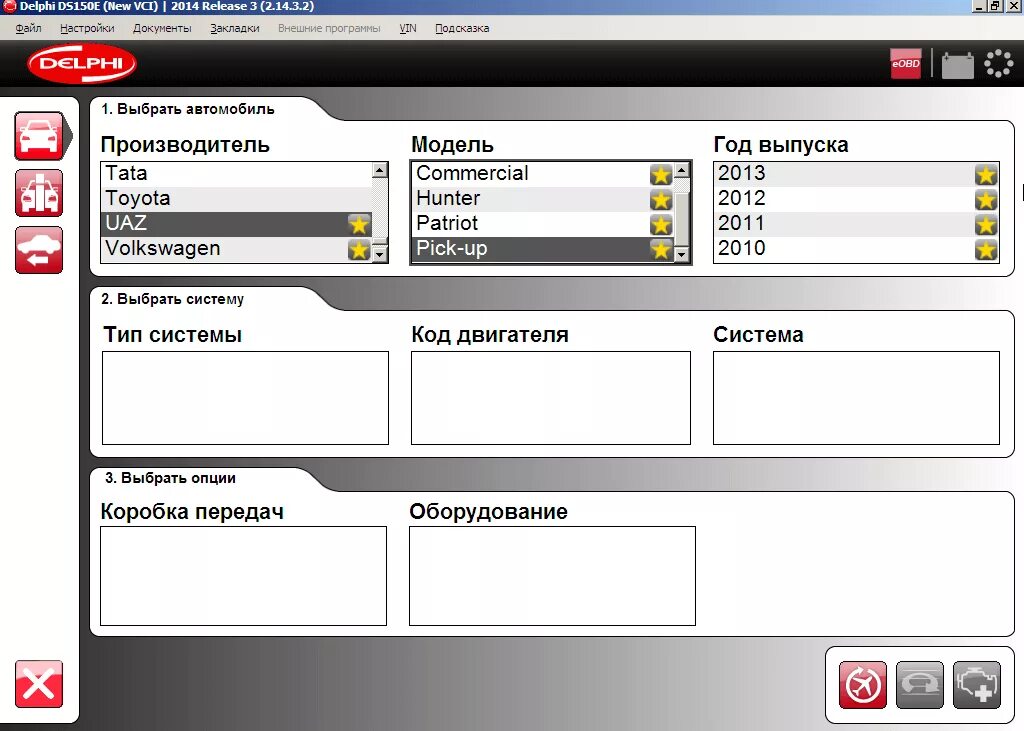Image resolution: width=1024 pixels, height=731 pixels.
Task: Start the flight recorder red icon
Action: pos(863,685)
